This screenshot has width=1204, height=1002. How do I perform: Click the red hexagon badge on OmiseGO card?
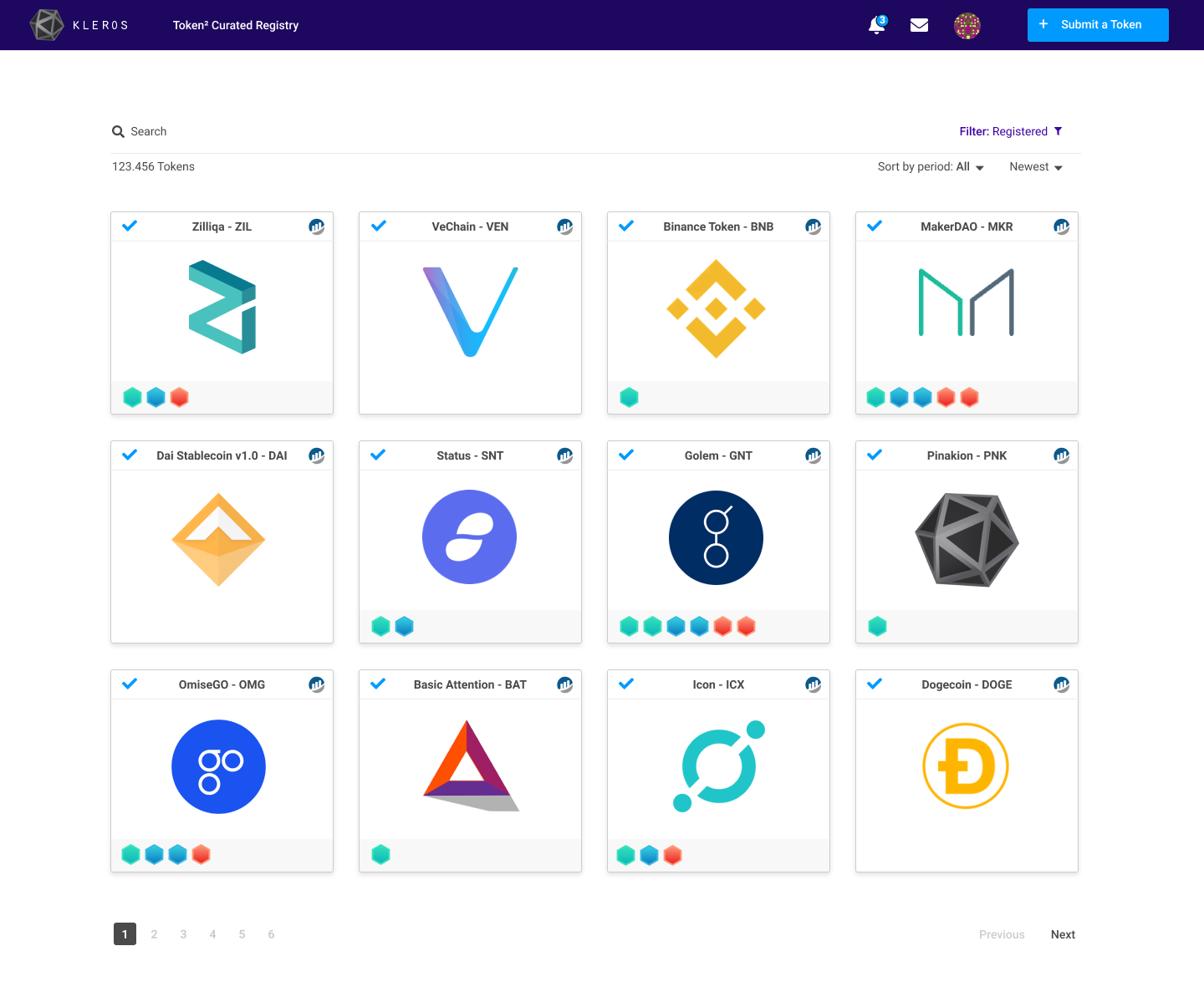202,854
